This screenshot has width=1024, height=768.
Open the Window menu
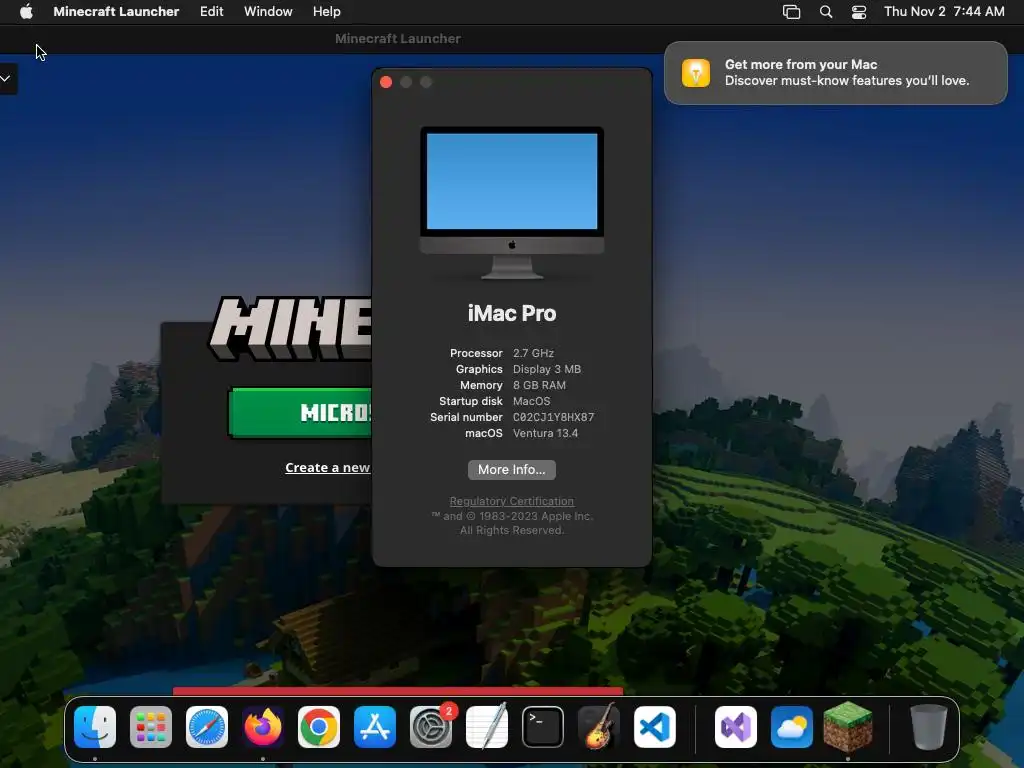point(268,11)
